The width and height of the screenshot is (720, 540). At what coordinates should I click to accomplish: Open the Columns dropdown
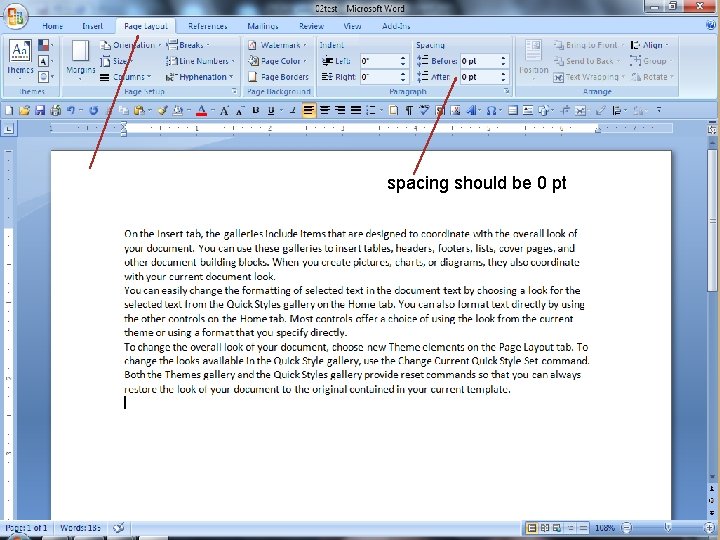[x=126, y=77]
